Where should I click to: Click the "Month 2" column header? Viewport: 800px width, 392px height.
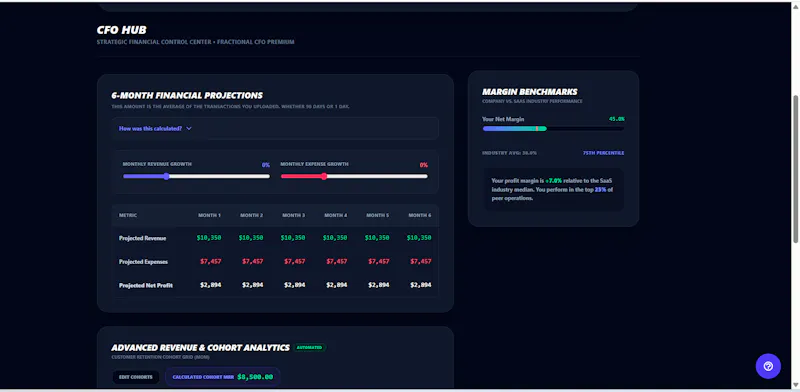(x=252, y=215)
